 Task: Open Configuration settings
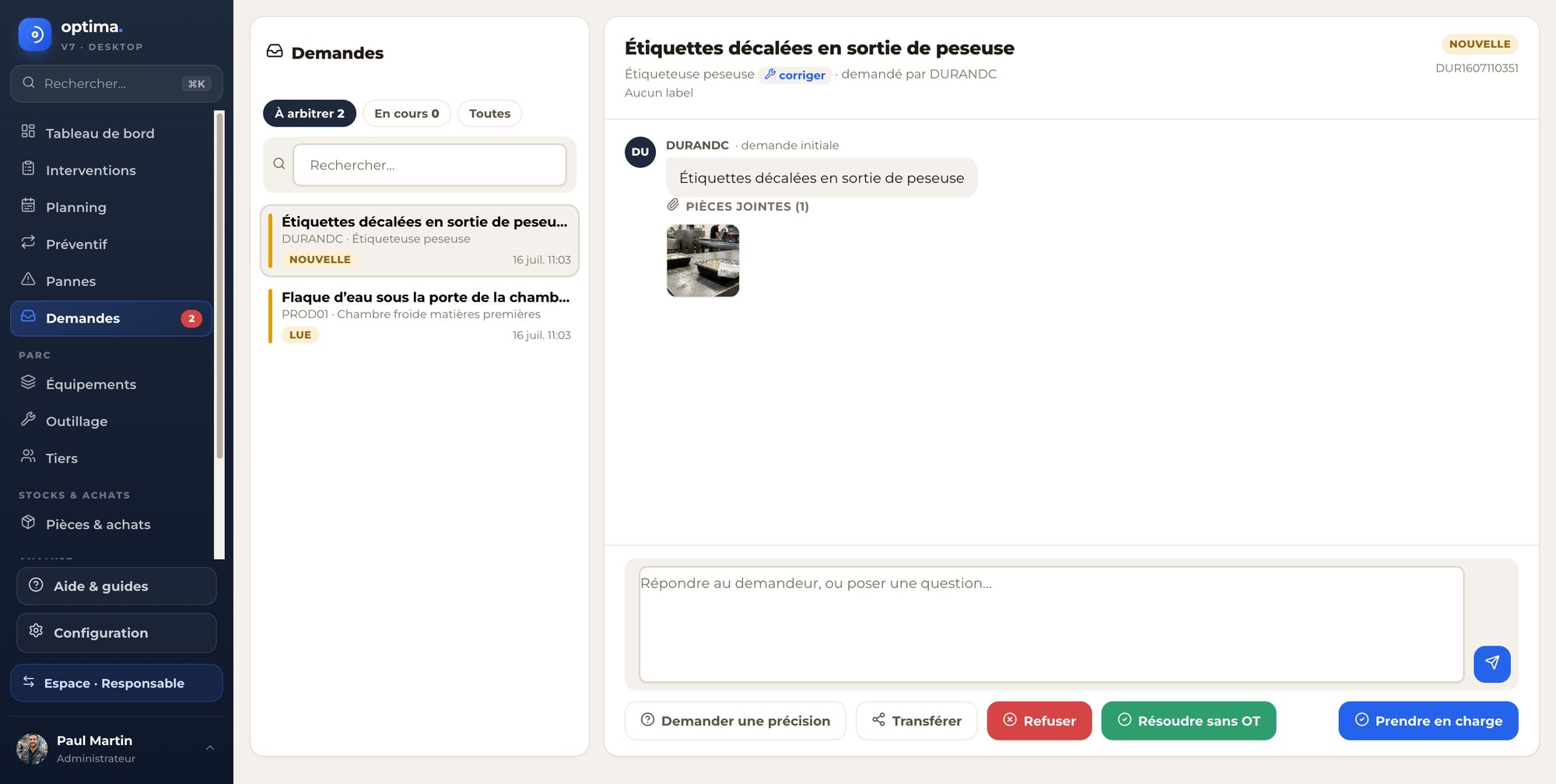117,633
